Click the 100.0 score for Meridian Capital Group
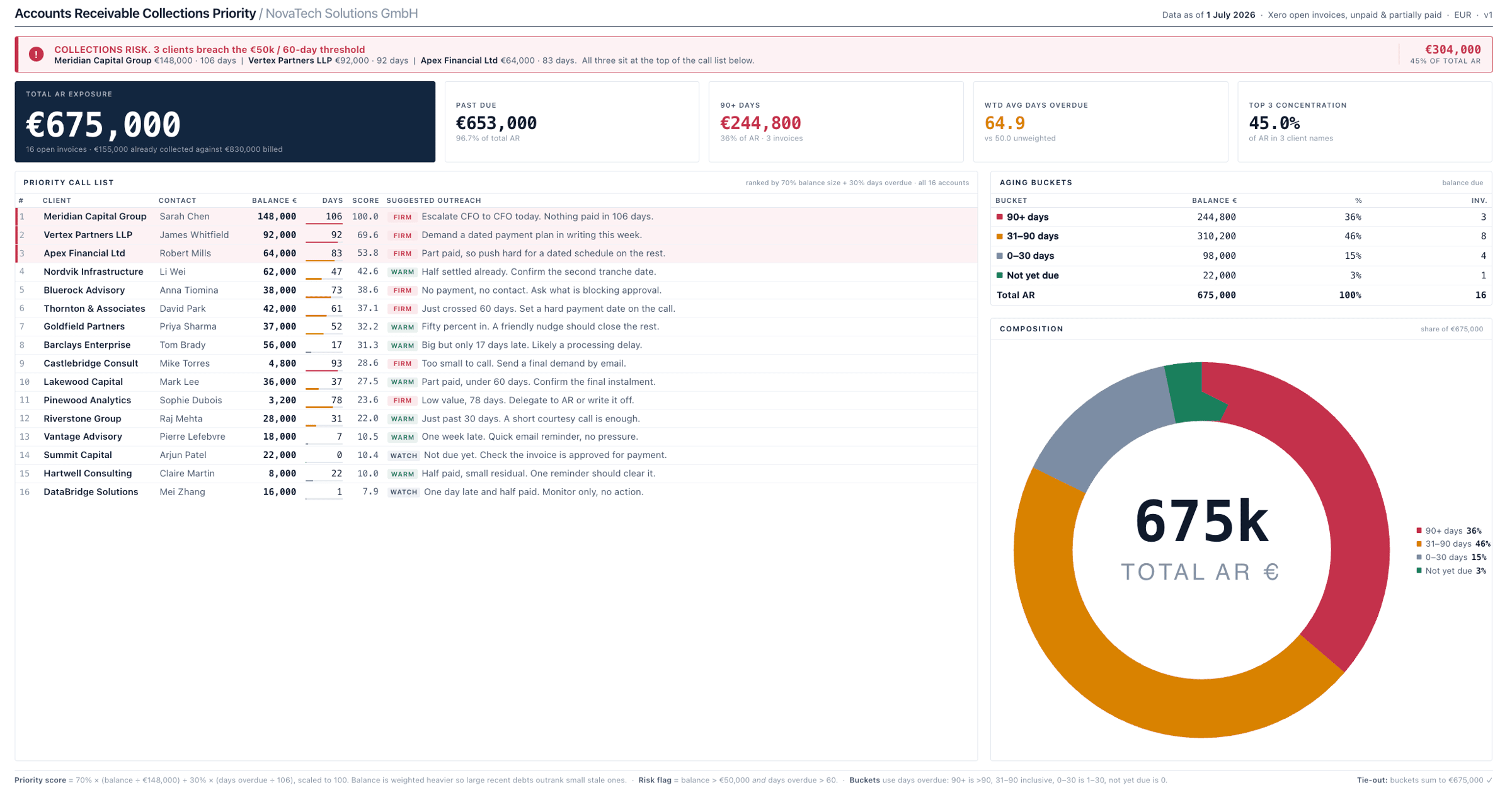The image size is (1512, 795). (365, 216)
